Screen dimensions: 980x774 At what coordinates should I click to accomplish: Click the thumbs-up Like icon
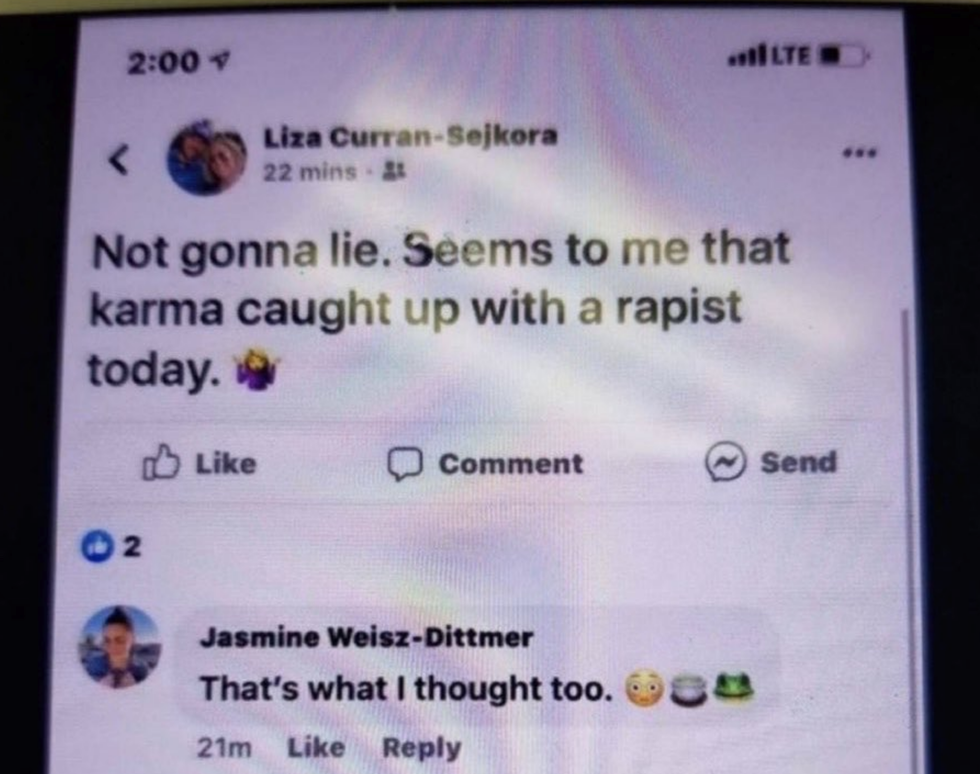[161, 462]
